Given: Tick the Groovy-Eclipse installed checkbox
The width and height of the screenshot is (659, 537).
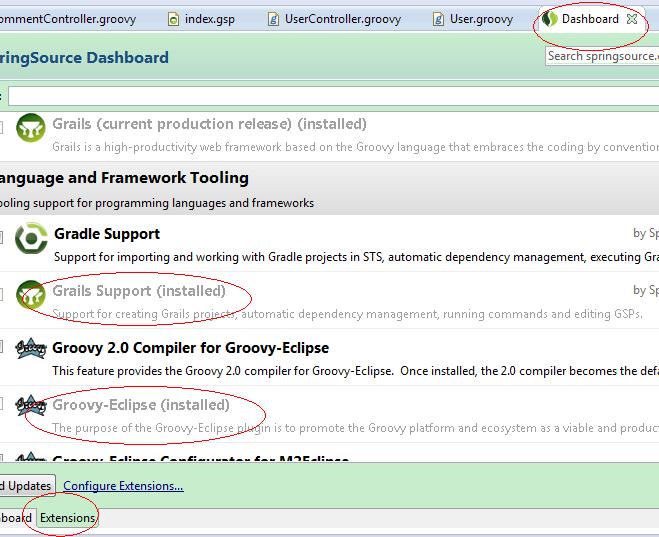Looking at the screenshot, I should pos(1,404).
